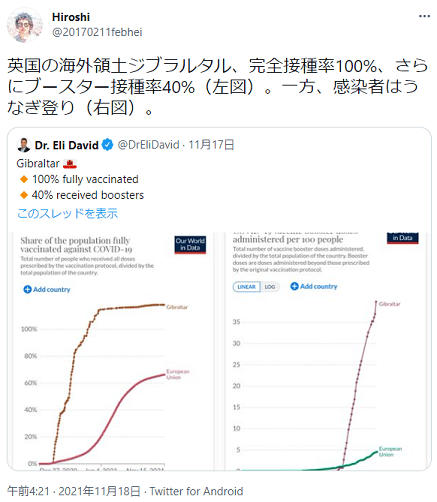Image resolution: width=437 pixels, height=502 pixels.
Task: Click the left Our World in Data logo
Action: tap(190, 245)
